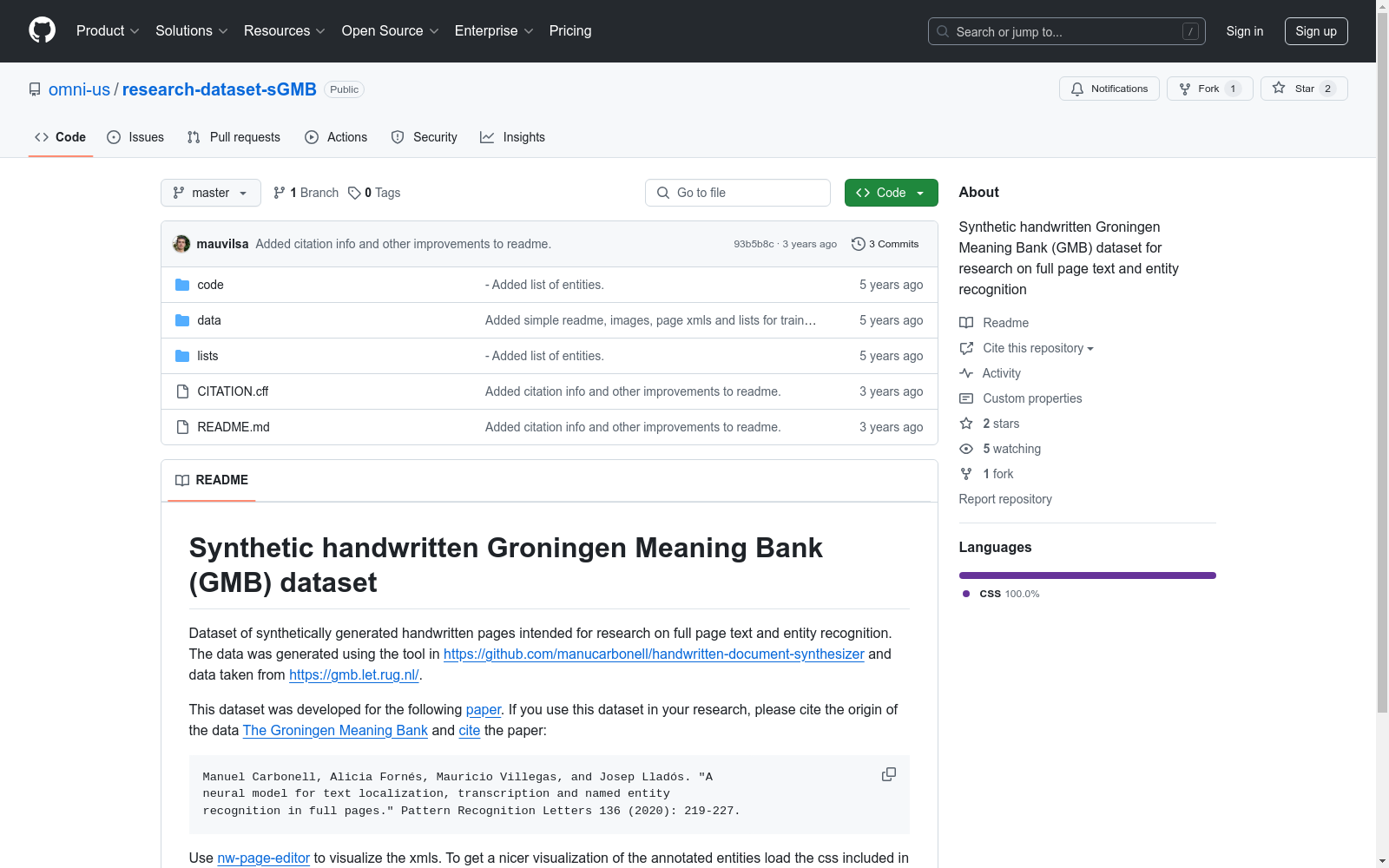Open the Insights tab
Viewport: 1389px width, 868px height.
pyautogui.click(x=512, y=137)
